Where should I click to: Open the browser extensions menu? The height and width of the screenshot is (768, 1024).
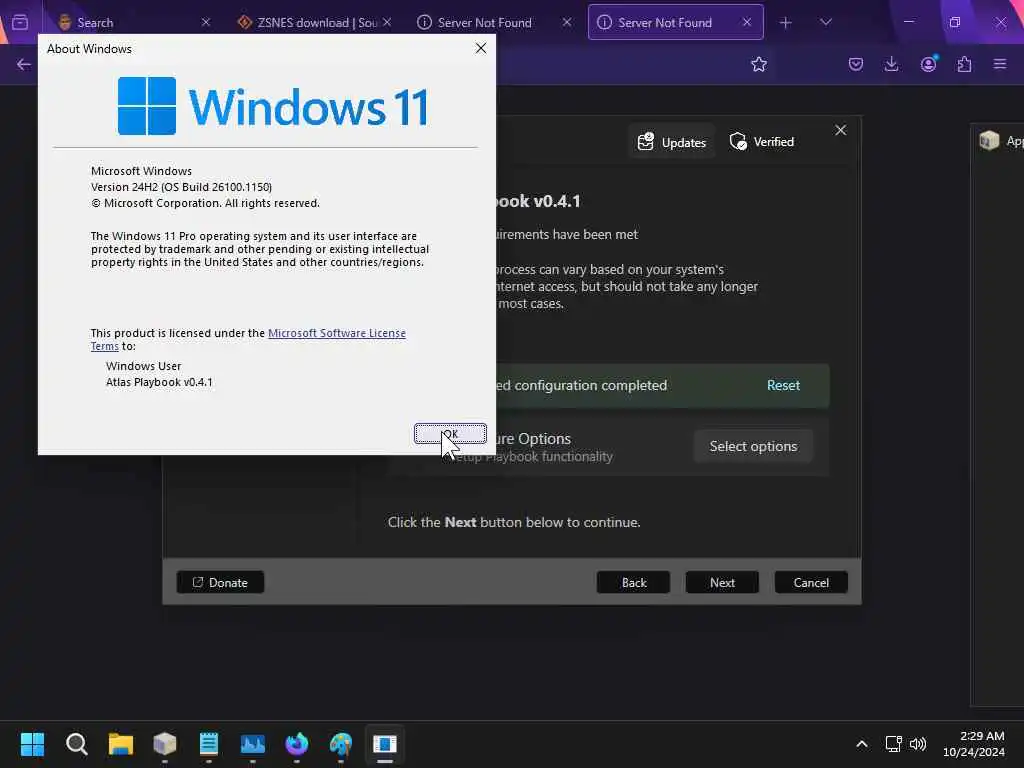pyautogui.click(x=965, y=64)
